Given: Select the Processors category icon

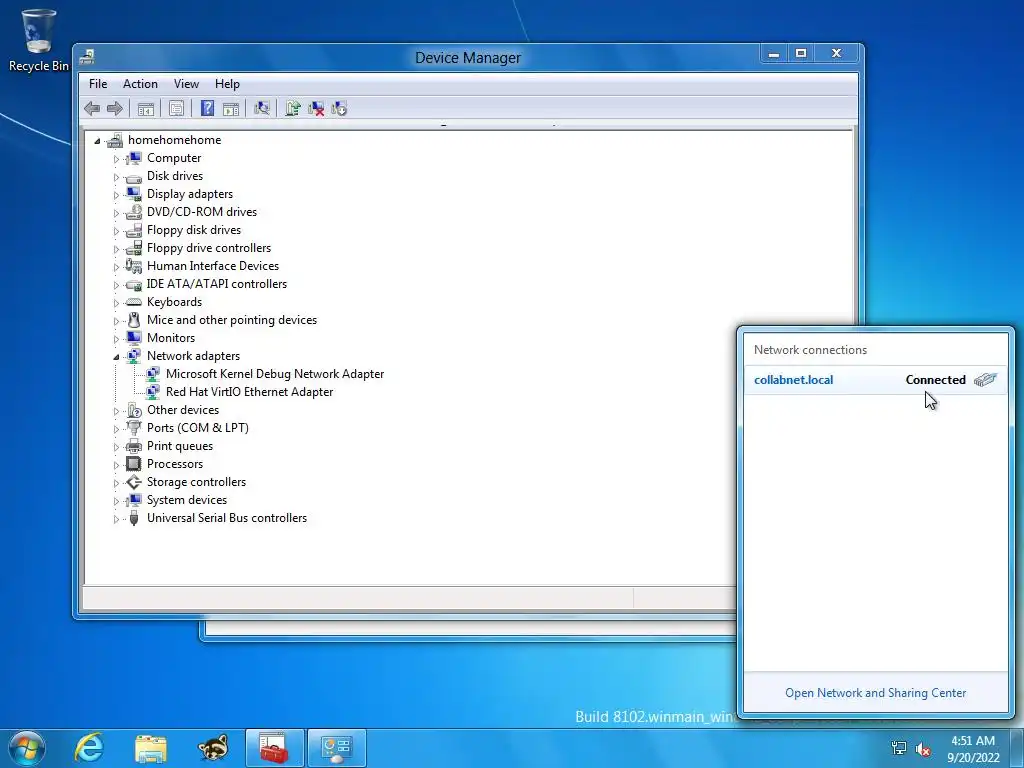Looking at the screenshot, I should (134, 464).
